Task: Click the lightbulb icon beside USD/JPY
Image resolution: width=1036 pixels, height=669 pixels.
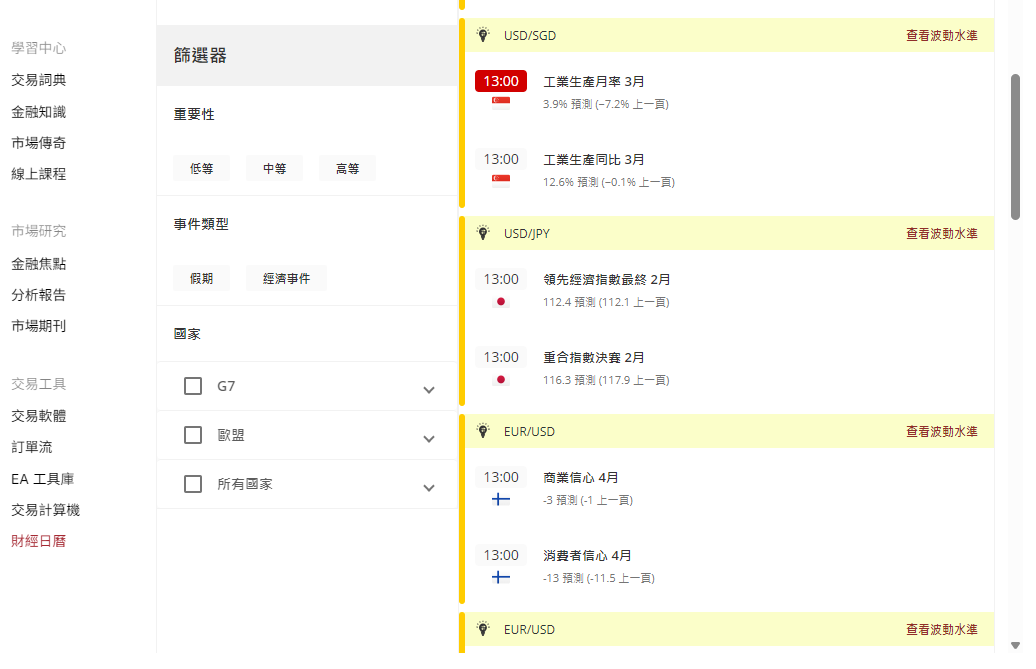Action: point(483,233)
